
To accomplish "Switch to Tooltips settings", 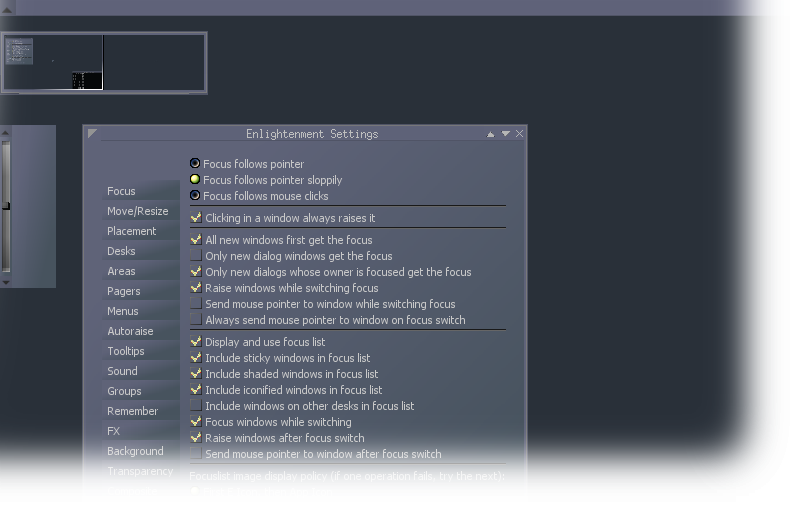I will 141,351.
